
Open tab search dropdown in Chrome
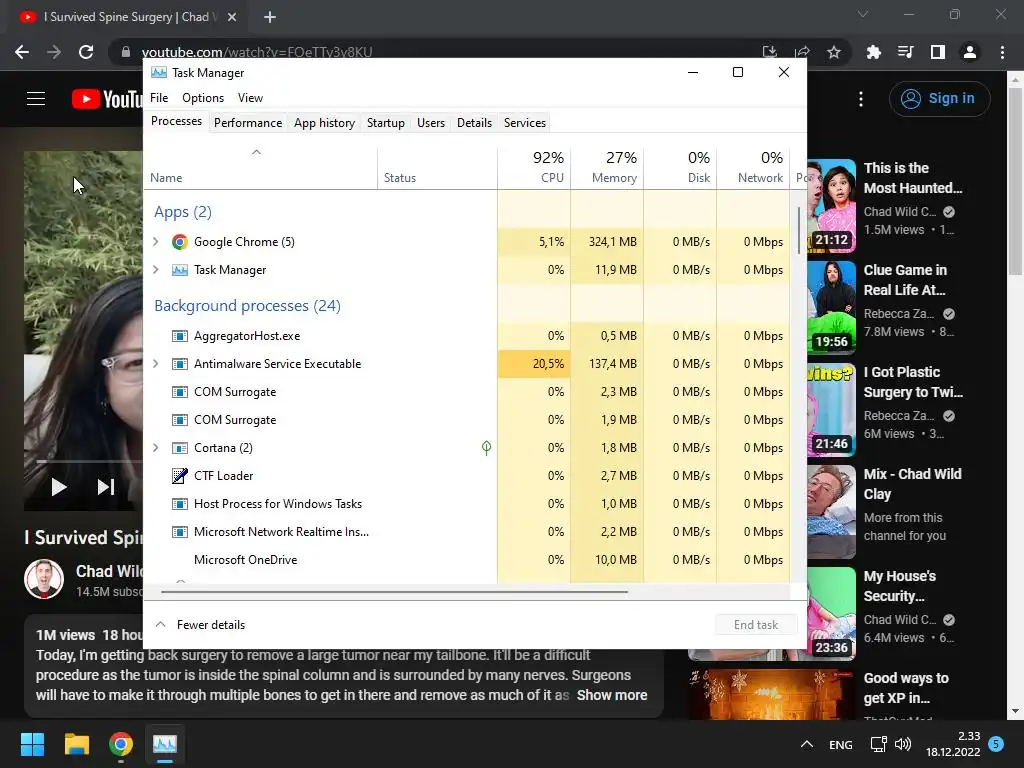tap(863, 14)
